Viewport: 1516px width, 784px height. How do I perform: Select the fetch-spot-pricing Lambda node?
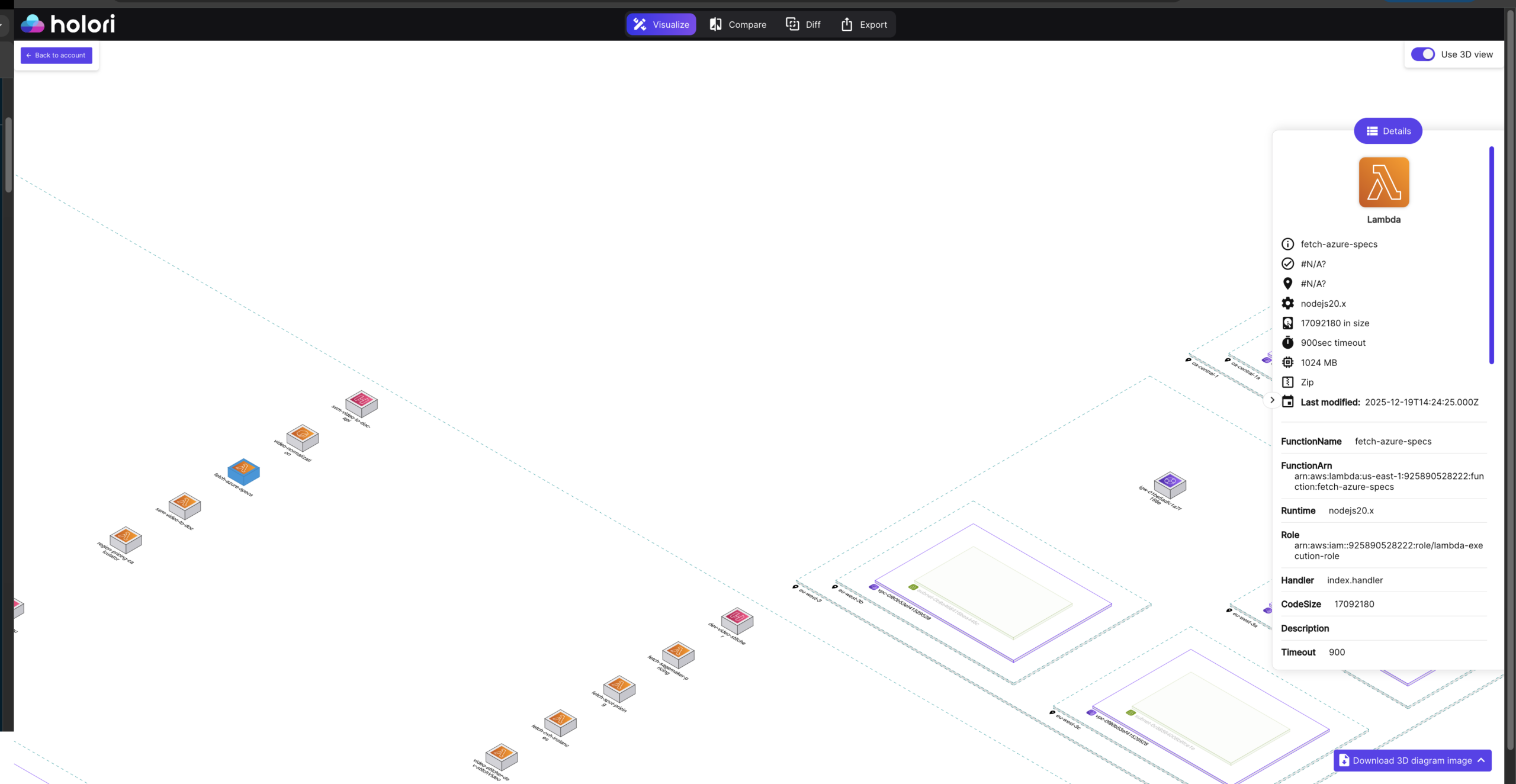pyautogui.click(x=619, y=689)
